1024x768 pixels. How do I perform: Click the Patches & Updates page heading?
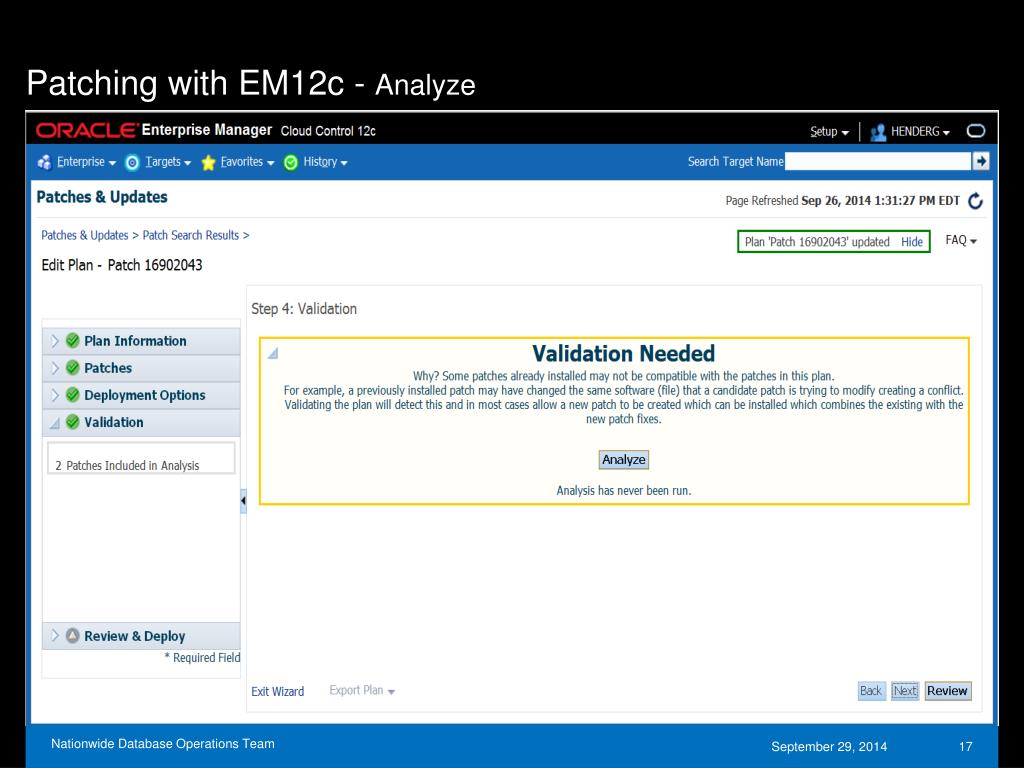point(102,197)
